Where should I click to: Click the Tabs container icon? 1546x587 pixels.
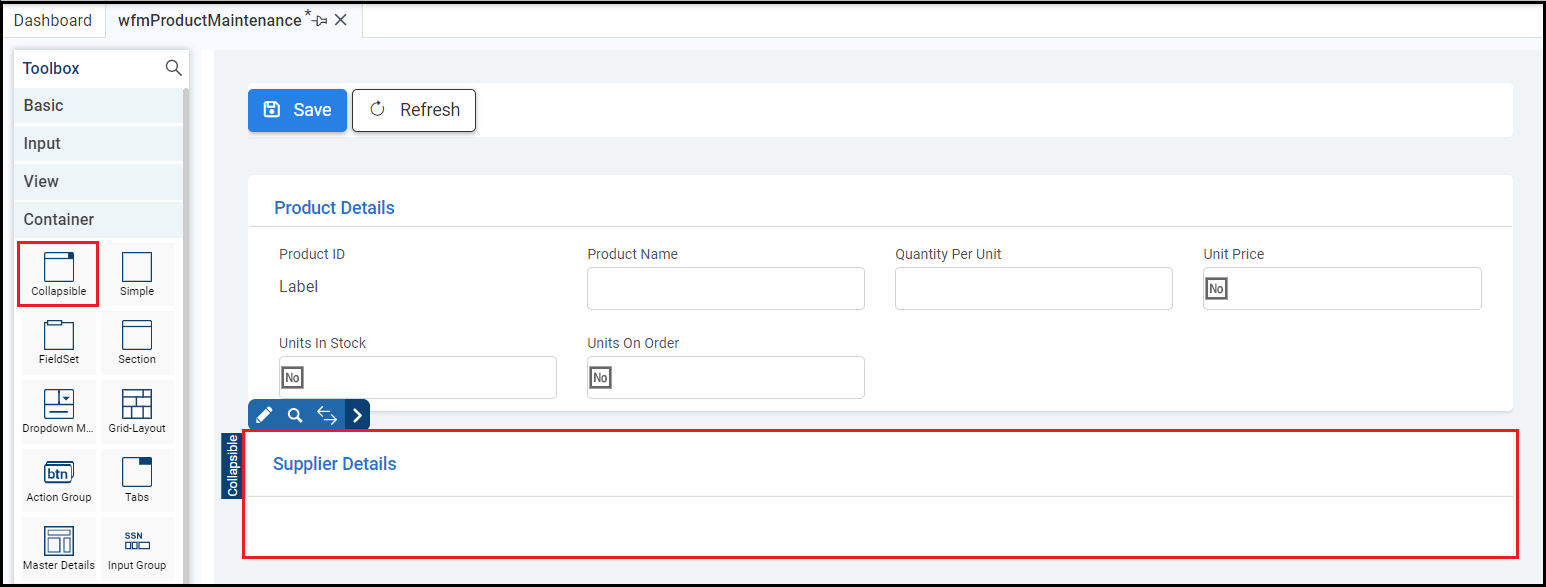tap(137, 480)
